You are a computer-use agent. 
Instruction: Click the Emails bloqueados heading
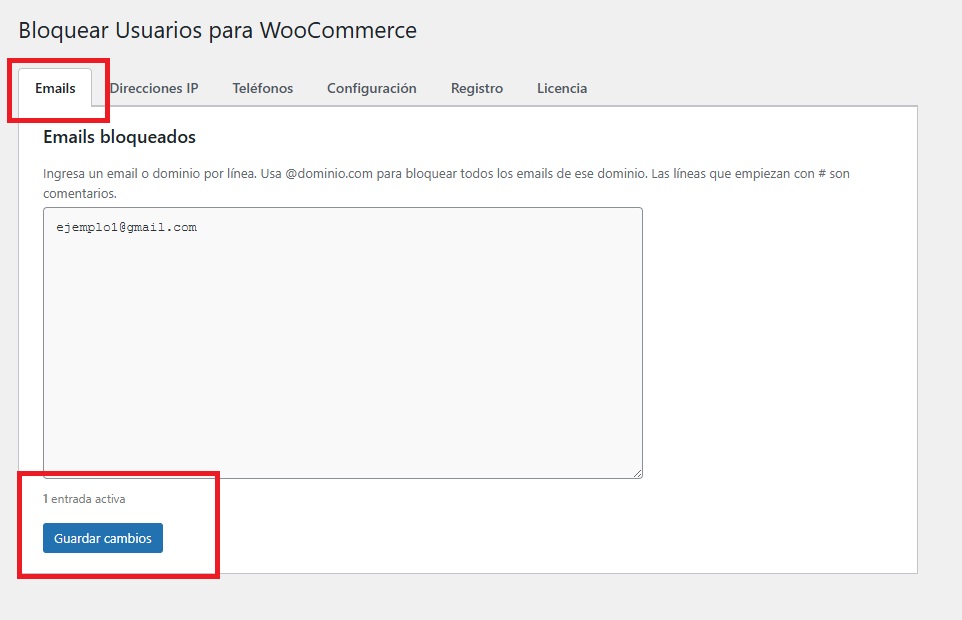tap(119, 137)
